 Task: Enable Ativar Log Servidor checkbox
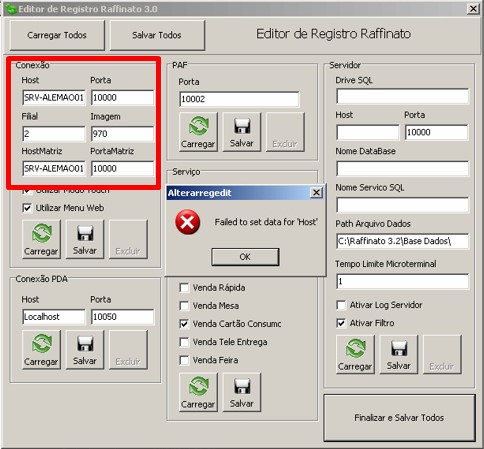click(341, 305)
